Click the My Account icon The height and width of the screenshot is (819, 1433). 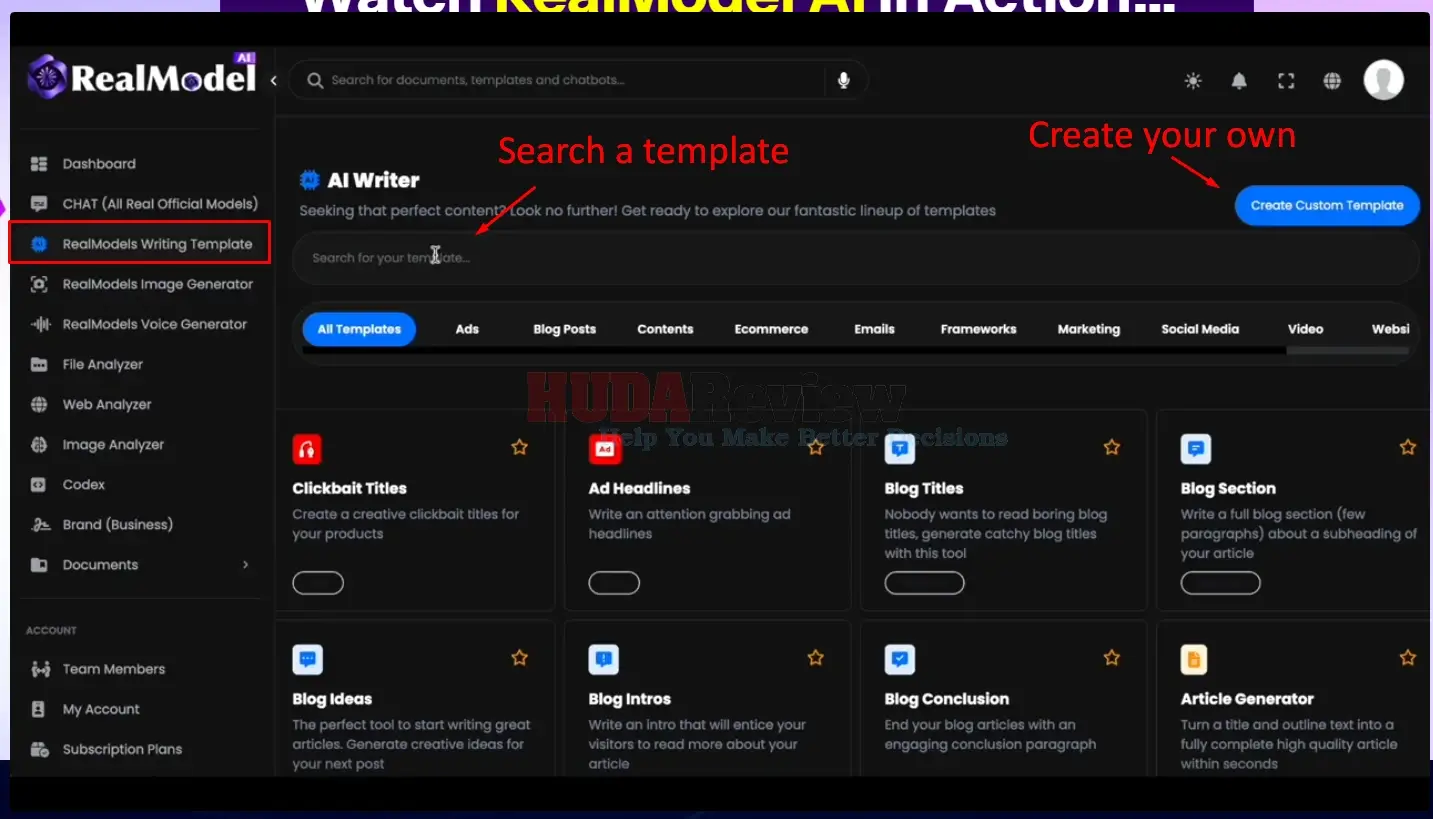[x=39, y=709]
